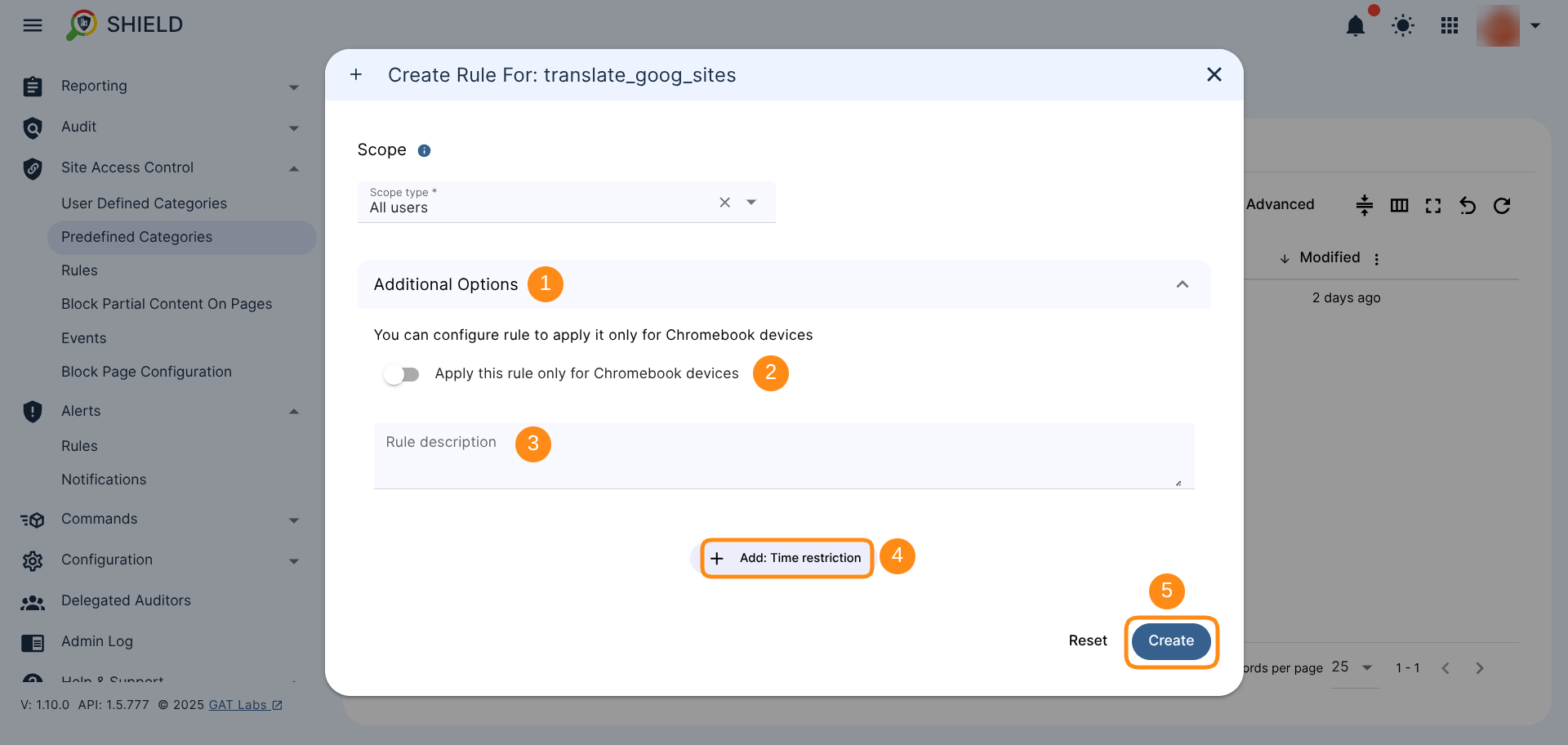Refresh the table data

[1502, 205]
